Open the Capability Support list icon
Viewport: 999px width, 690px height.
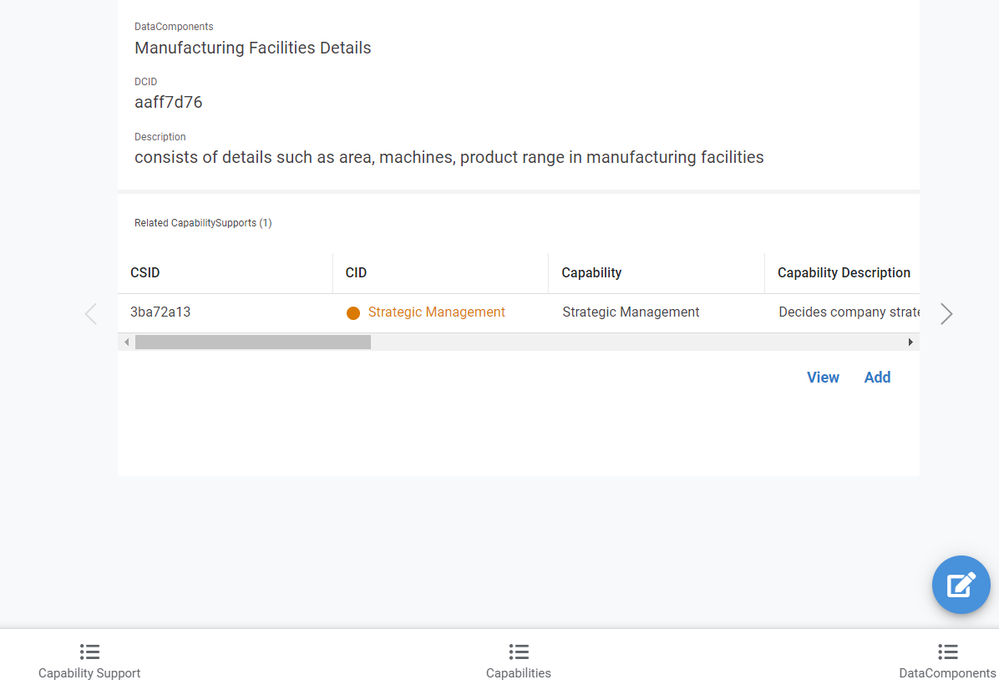[x=89, y=652]
